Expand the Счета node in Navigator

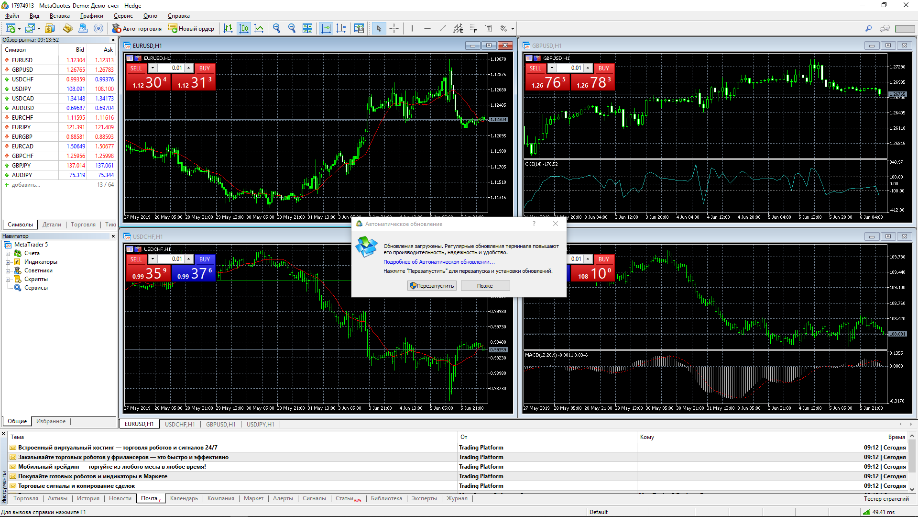(x=8, y=254)
